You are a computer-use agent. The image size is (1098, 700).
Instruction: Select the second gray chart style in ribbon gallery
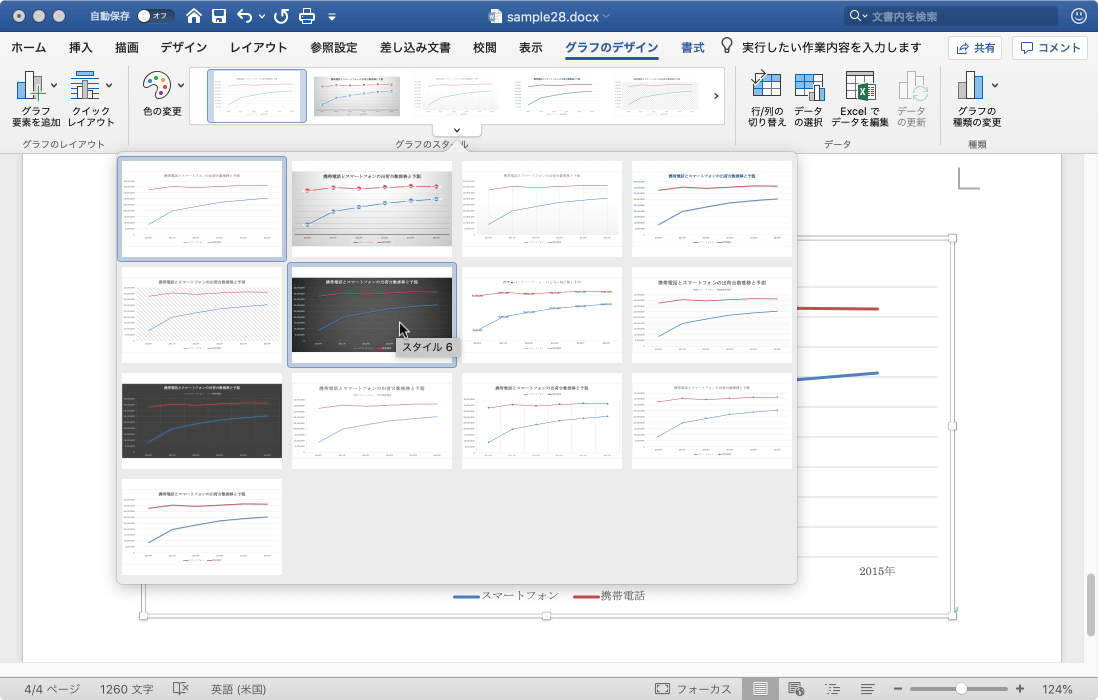click(x=357, y=96)
